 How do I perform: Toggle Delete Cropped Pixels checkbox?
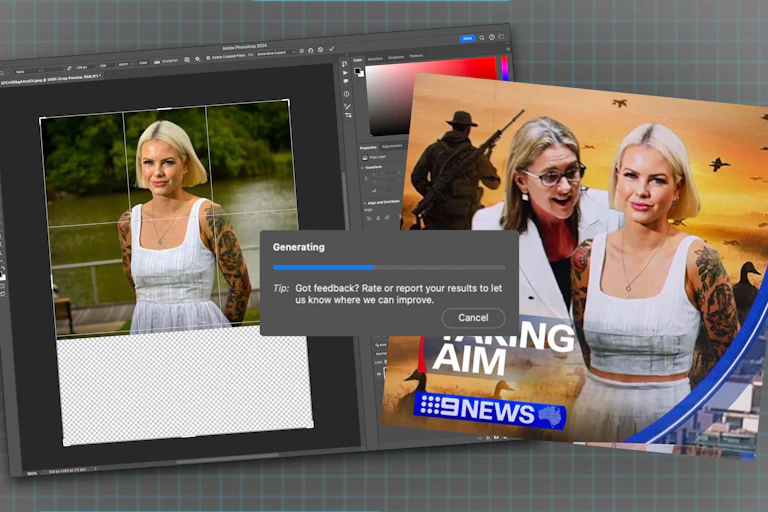208,58
